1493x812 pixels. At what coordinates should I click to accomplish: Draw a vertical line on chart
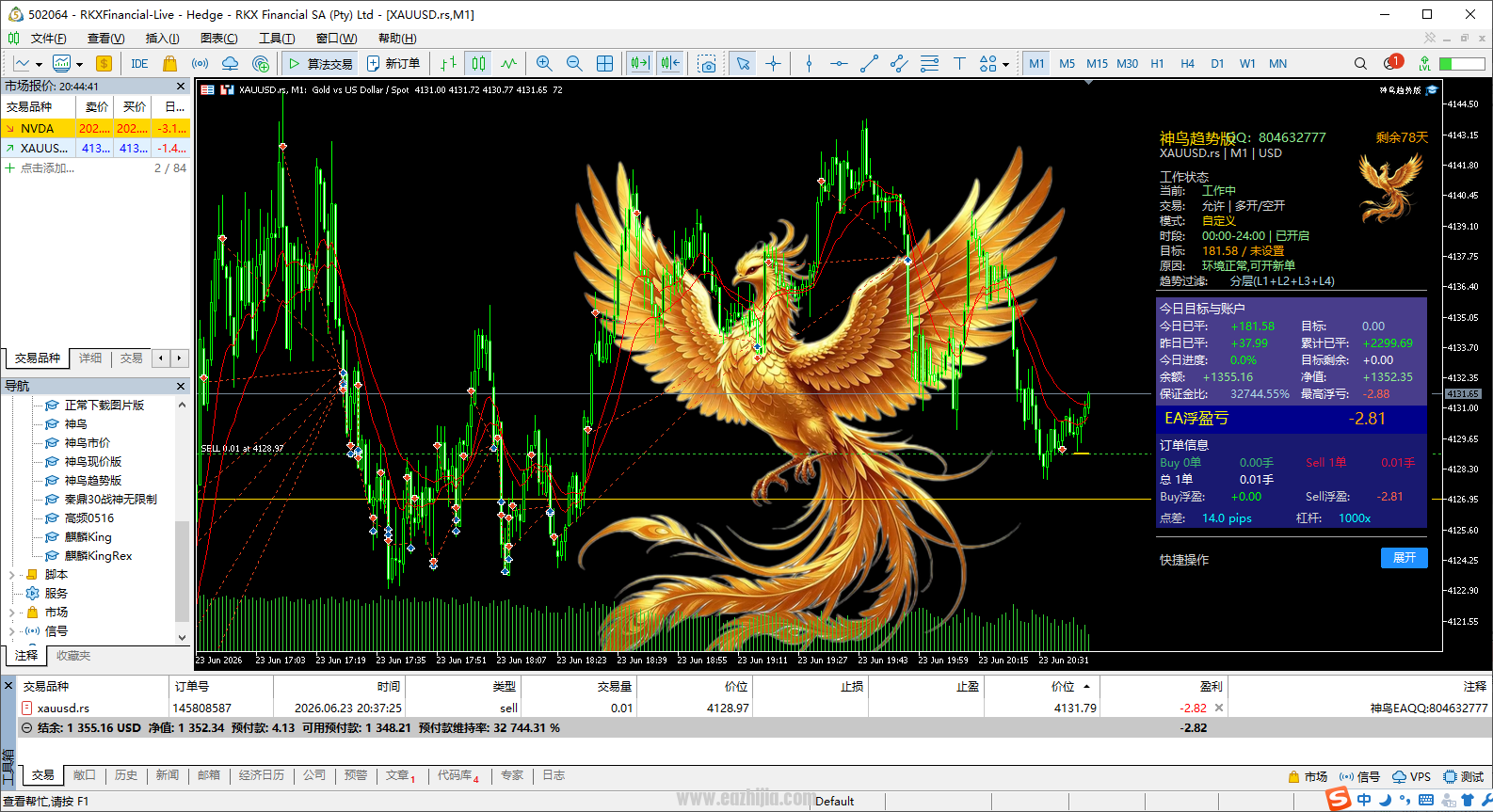pos(809,64)
